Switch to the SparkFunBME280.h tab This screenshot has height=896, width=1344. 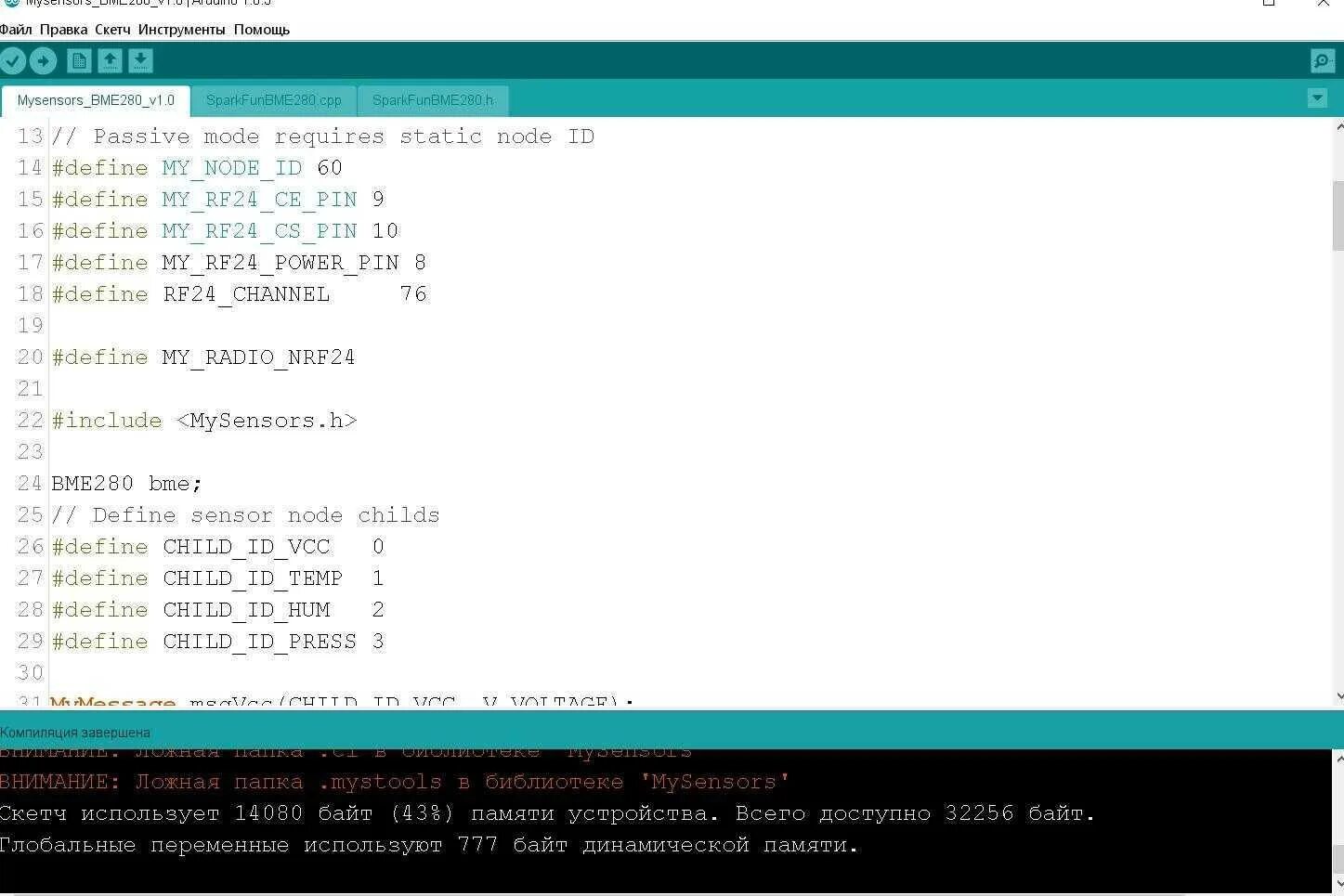[x=433, y=100]
